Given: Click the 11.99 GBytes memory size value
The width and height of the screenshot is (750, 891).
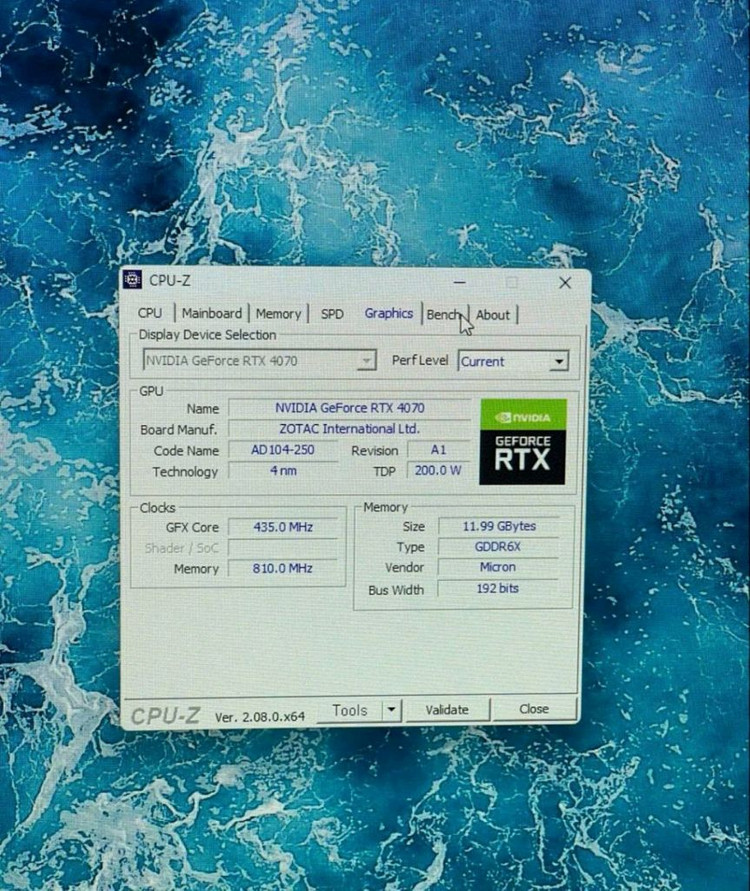Looking at the screenshot, I should 499,526.
